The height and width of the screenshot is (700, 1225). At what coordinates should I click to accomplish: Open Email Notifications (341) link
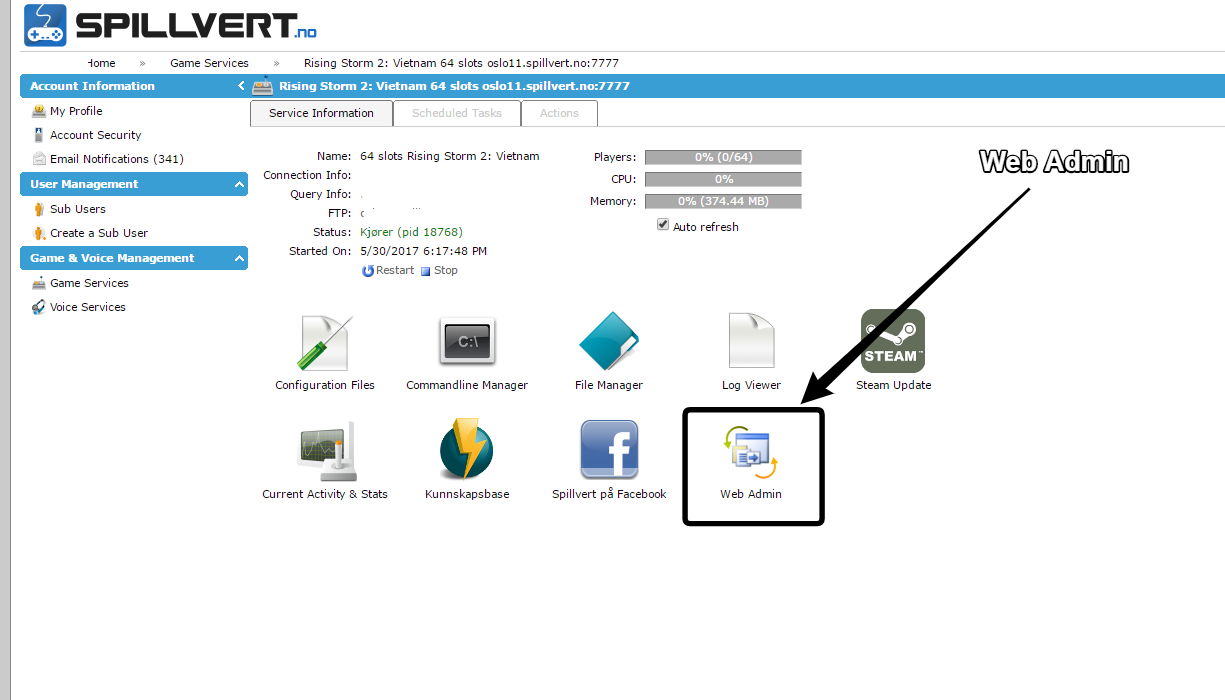coord(117,159)
